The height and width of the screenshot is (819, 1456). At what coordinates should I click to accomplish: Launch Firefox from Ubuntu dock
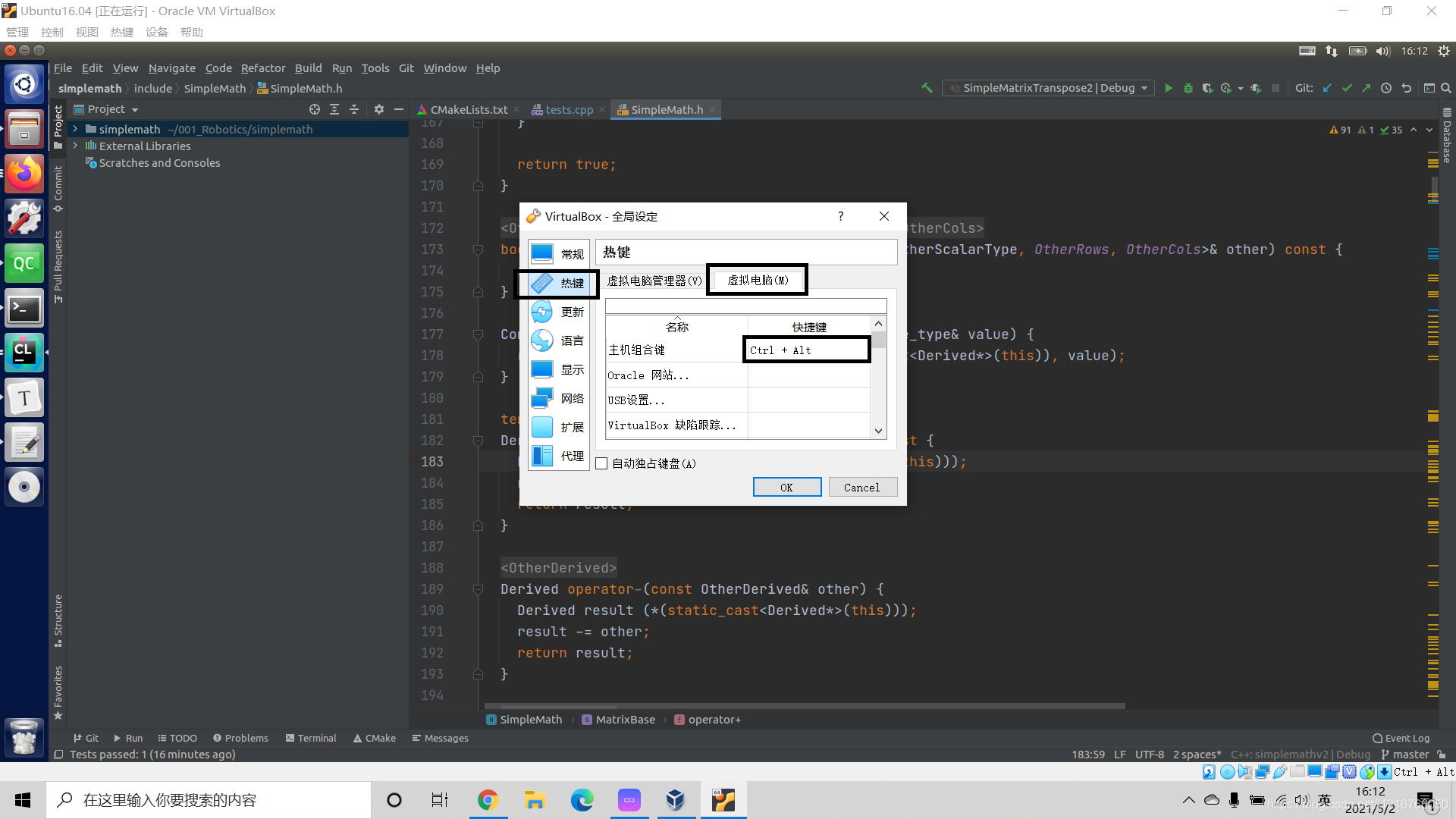coord(24,174)
